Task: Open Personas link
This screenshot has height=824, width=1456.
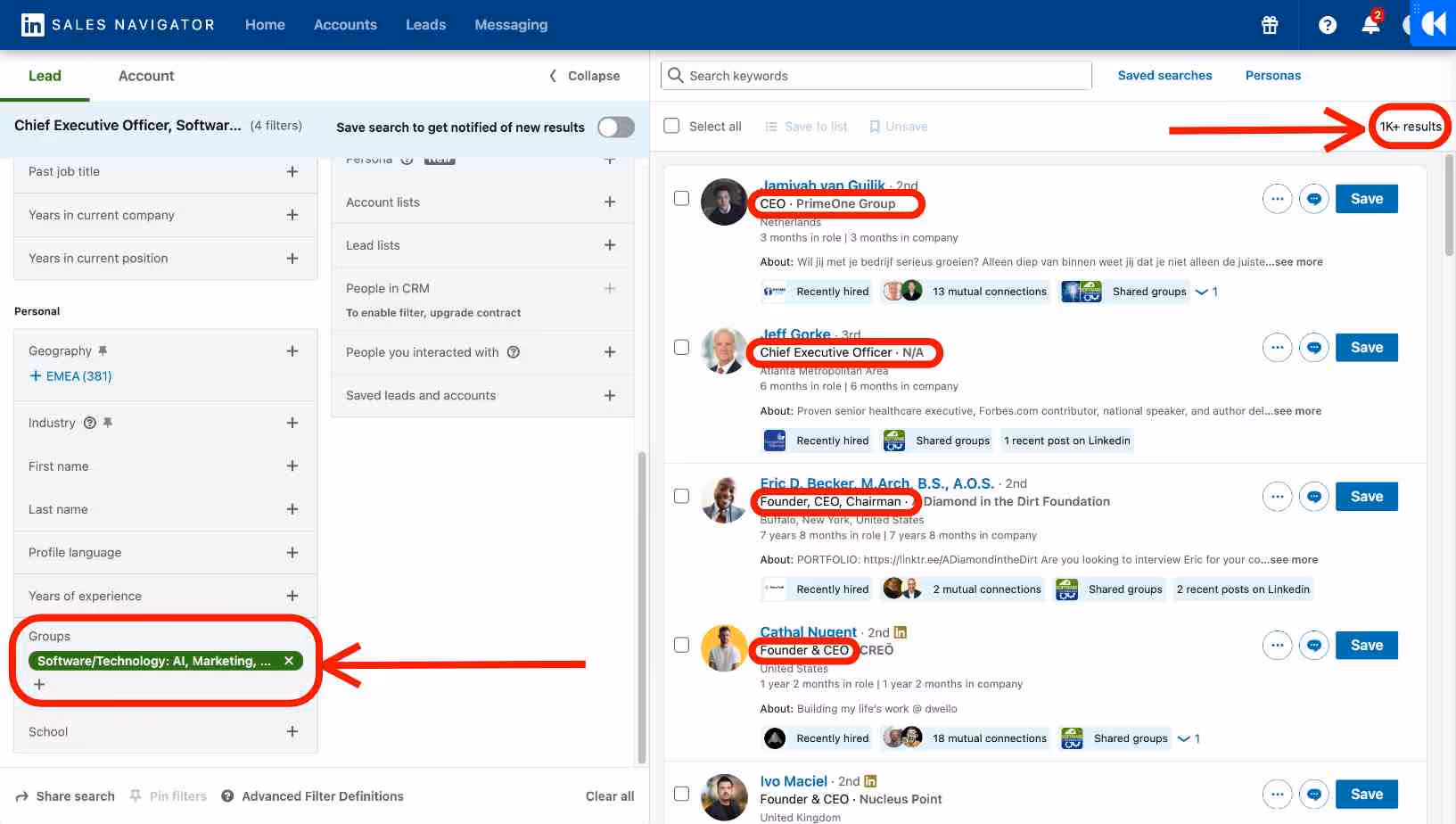Action: point(1272,76)
